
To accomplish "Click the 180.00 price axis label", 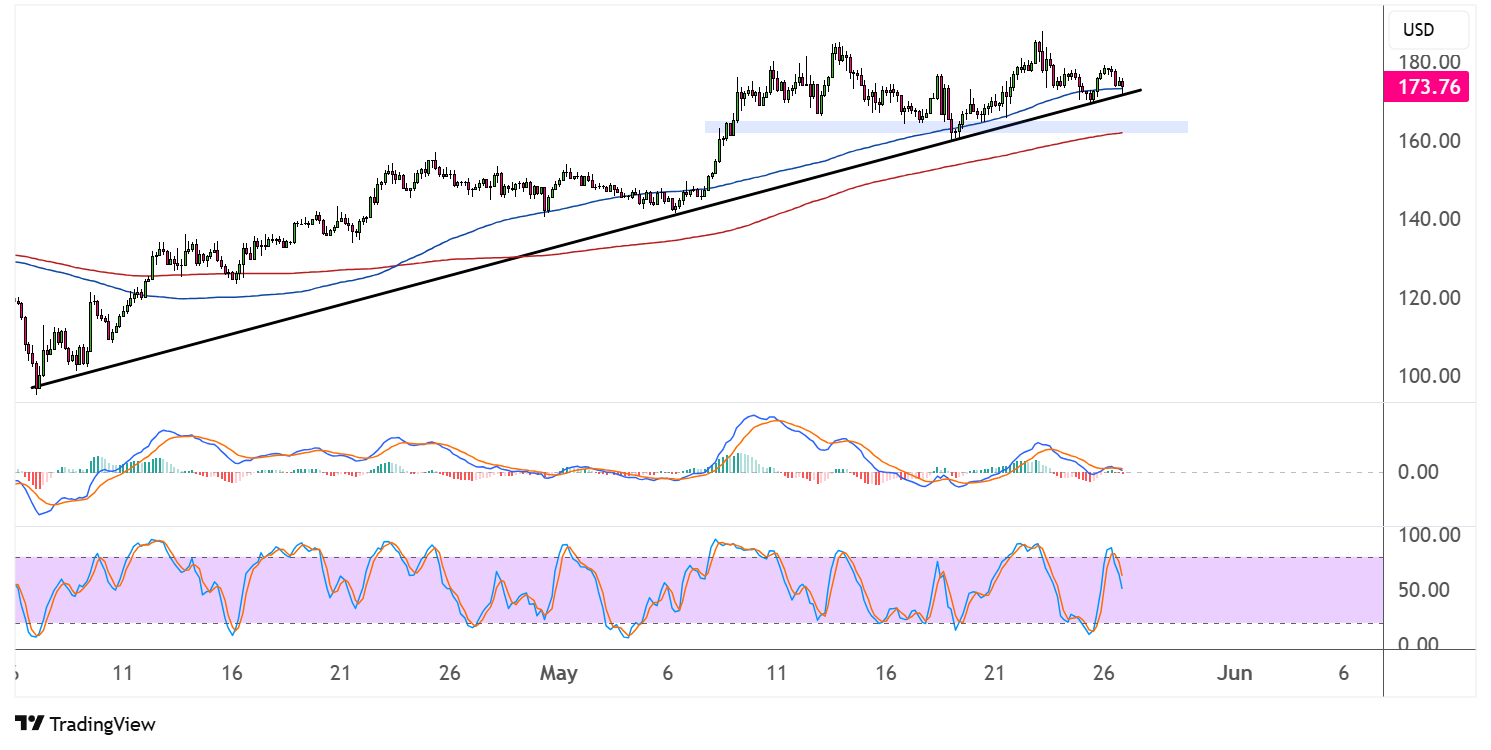I will (1429, 62).
